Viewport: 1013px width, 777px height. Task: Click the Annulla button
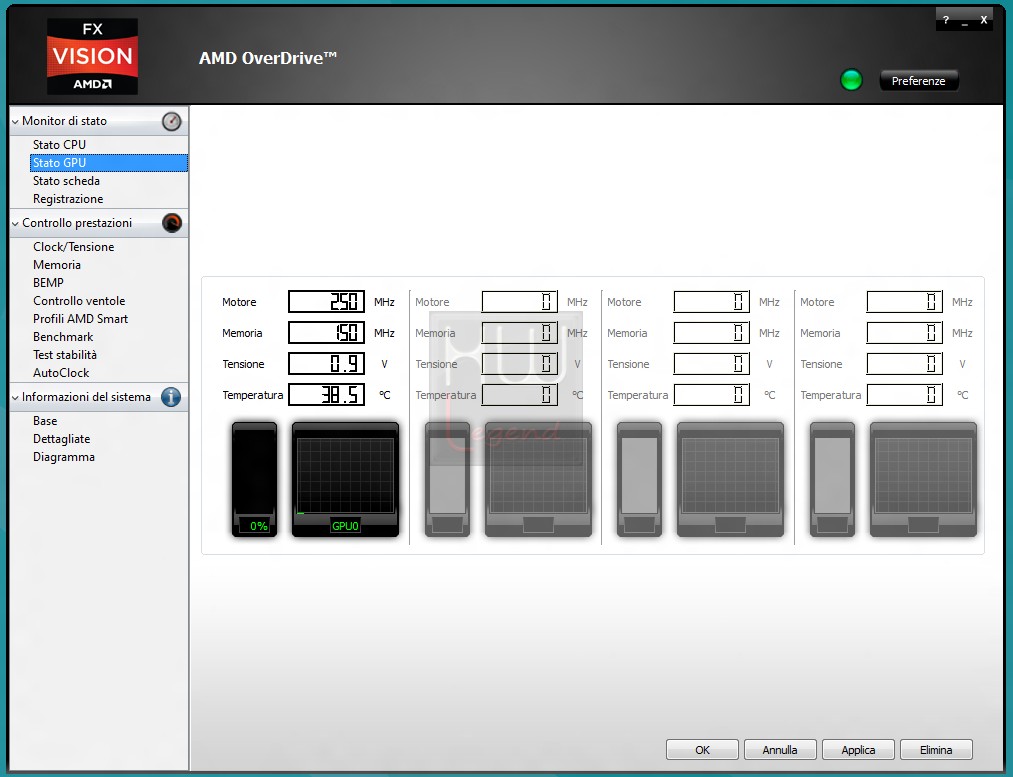tap(780, 750)
